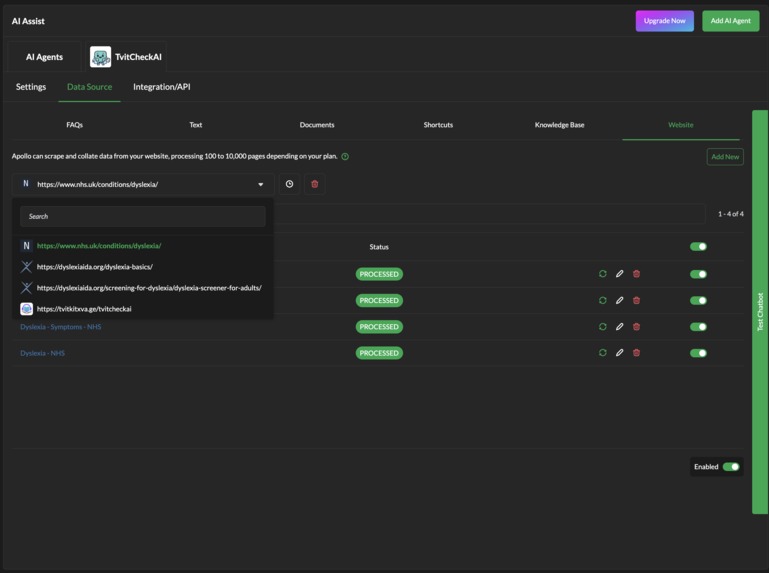Delete the Dyslexia - Symptoms - NHS row
Screen dimensions: 769x573
637,327
